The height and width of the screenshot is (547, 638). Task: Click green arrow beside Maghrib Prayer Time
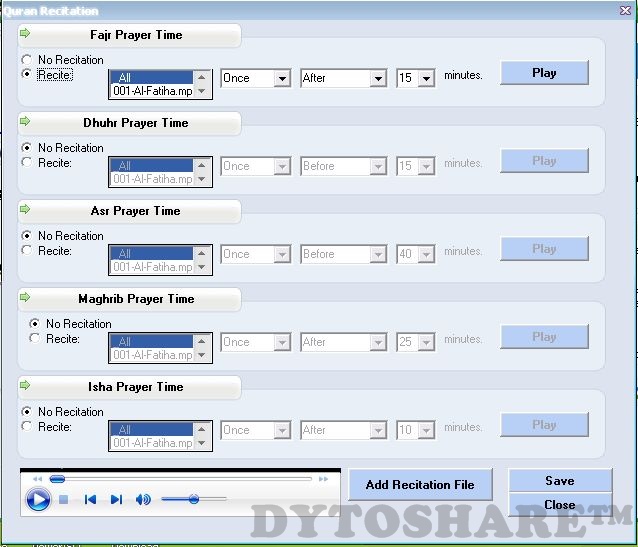(25, 297)
